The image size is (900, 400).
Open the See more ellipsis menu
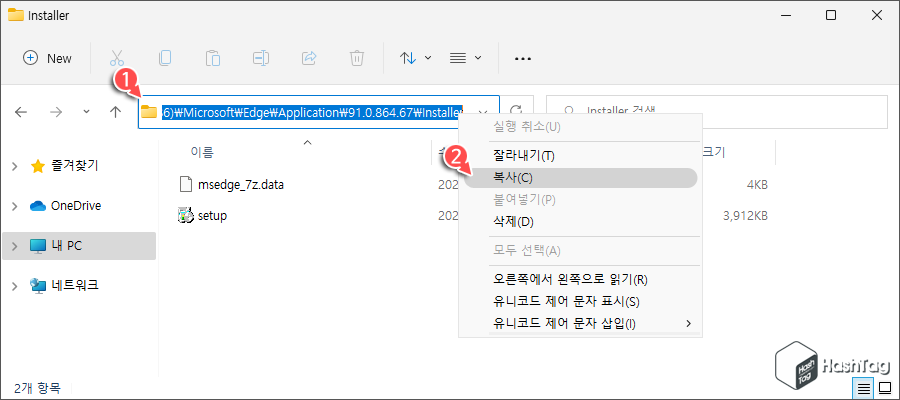(x=523, y=58)
